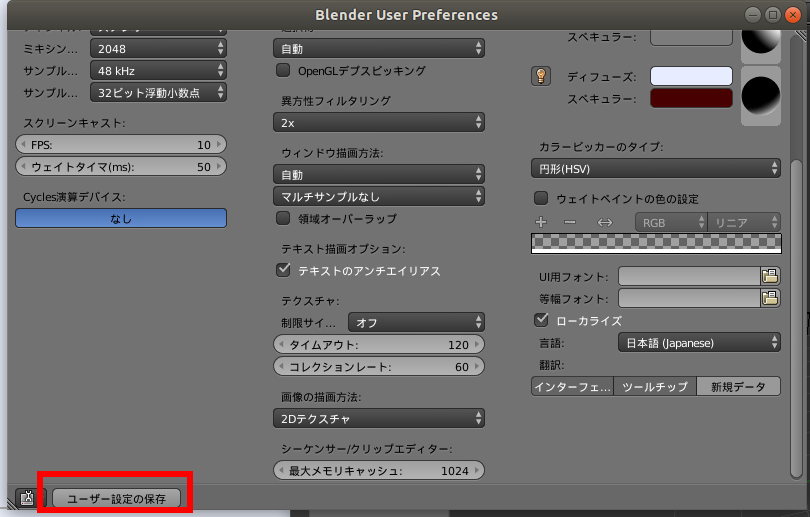Open the 48 kHz sample rate dropdown
This screenshot has height=517, width=810.
(158, 70)
